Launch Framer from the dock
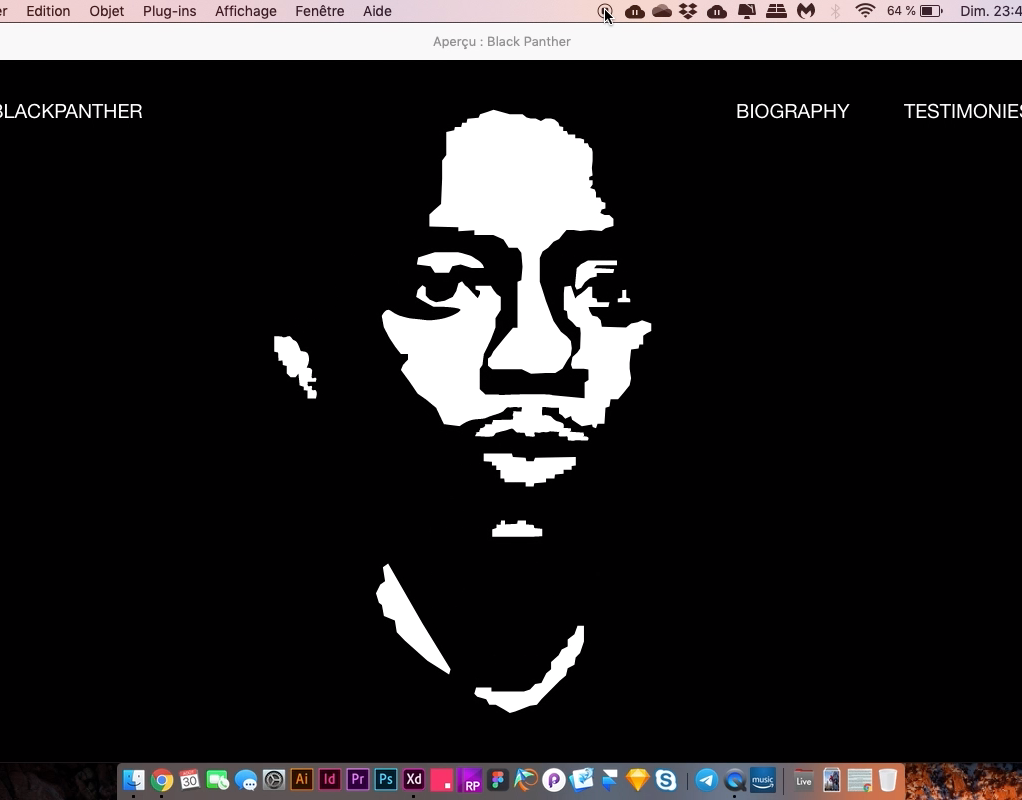1022x800 pixels. [610, 780]
